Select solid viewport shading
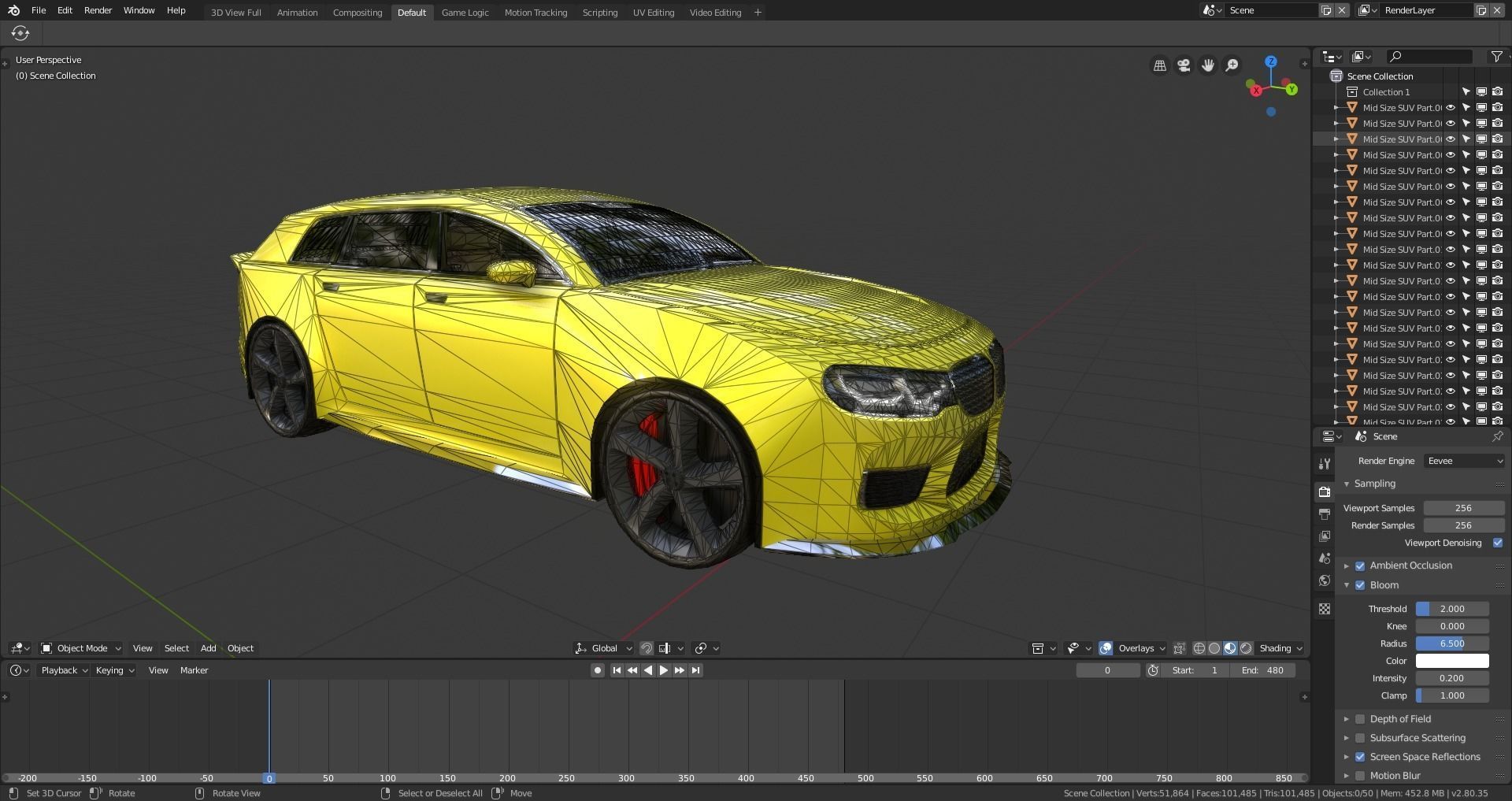 (1214, 648)
